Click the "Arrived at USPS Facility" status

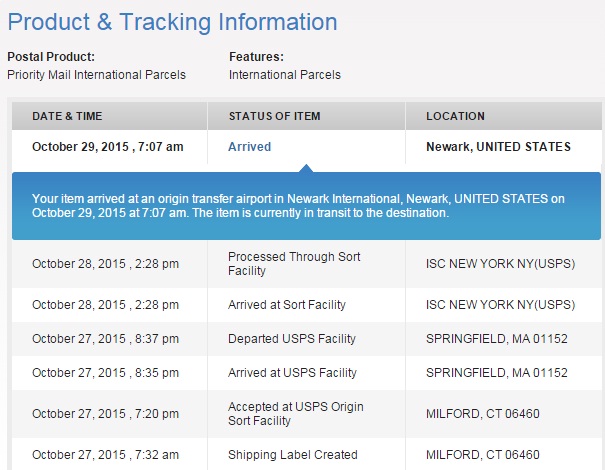(292, 373)
